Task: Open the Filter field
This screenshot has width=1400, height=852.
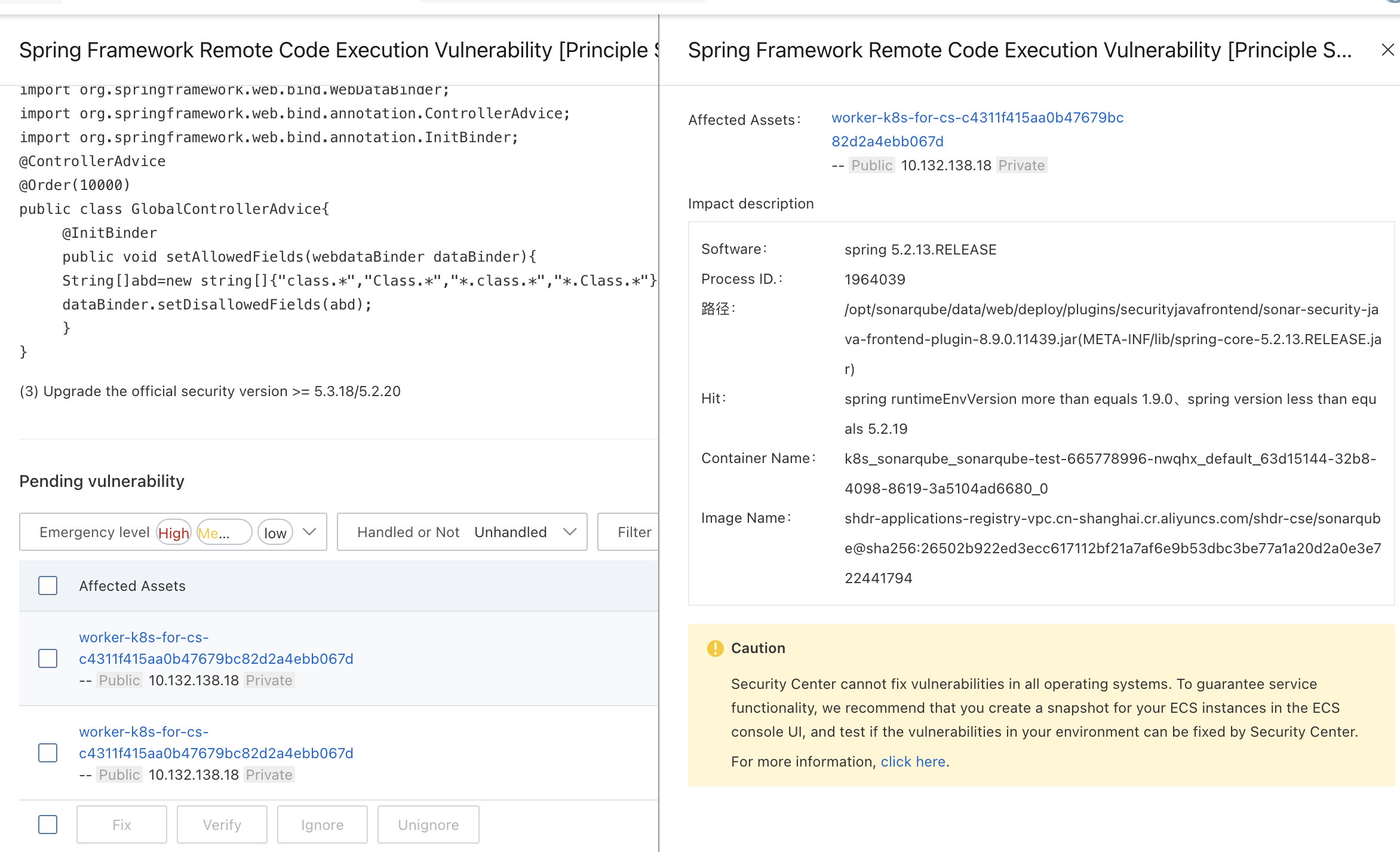Action: pos(632,532)
